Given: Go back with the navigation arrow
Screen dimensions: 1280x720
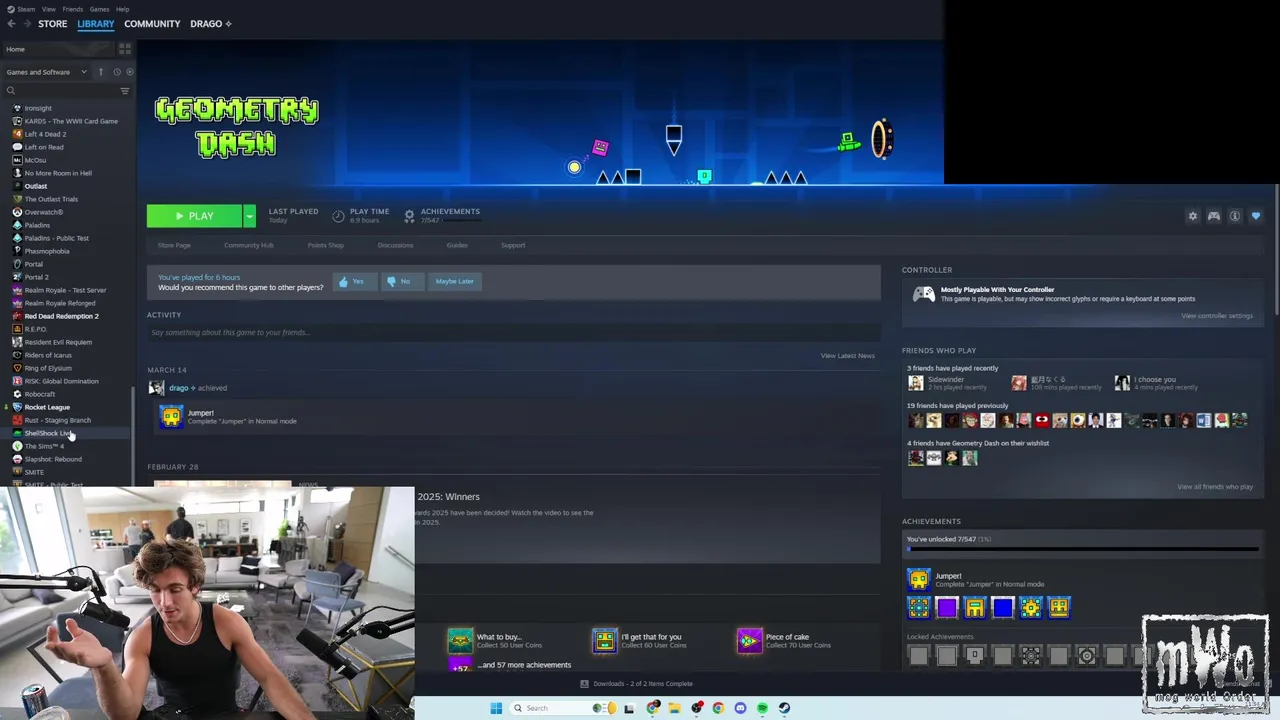Looking at the screenshot, I should tap(11, 24).
